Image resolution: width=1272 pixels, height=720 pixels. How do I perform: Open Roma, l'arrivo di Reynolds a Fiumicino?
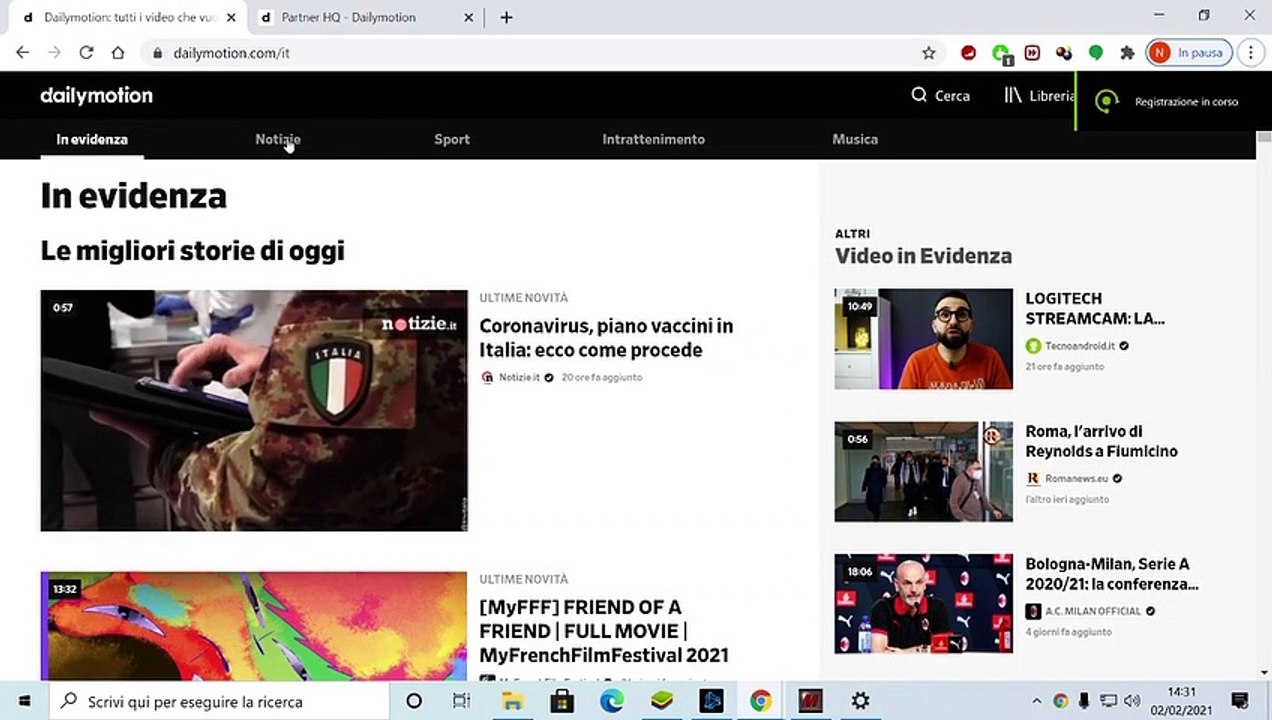coord(1101,441)
